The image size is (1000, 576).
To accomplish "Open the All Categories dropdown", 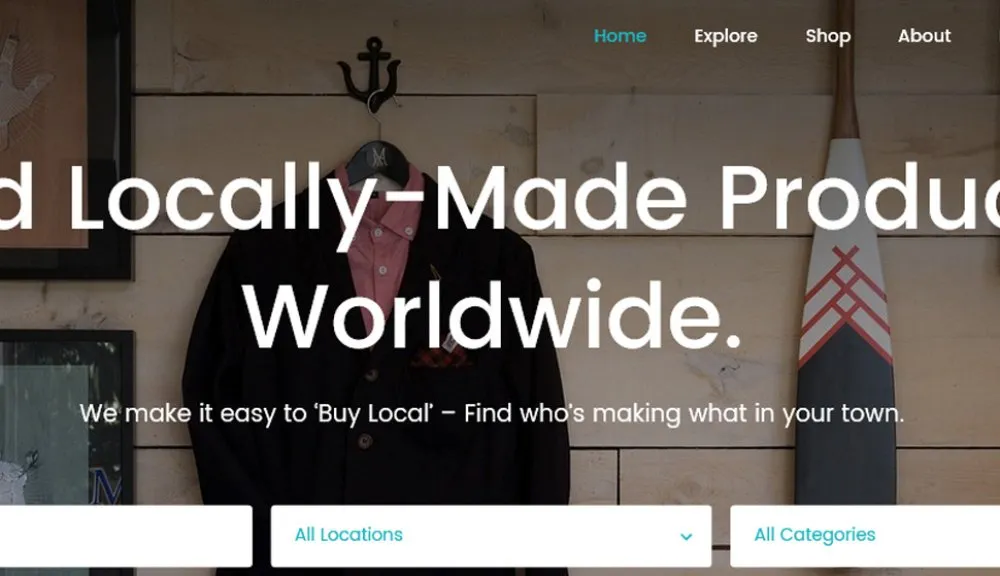I will point(865,536).
